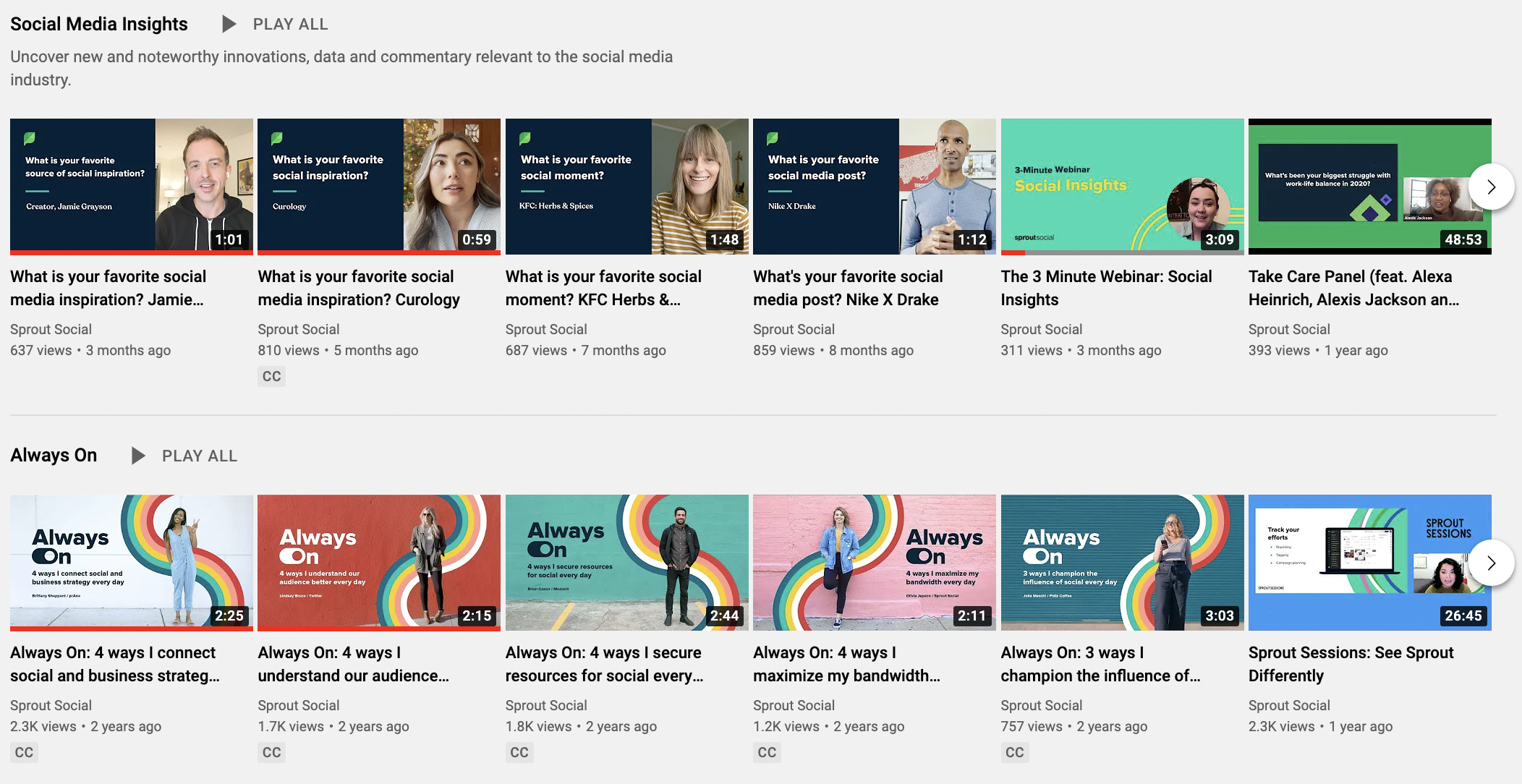Click CC badge under Curology video
Viewport: 1522px width, 784px height.
(x=271, y=376)
